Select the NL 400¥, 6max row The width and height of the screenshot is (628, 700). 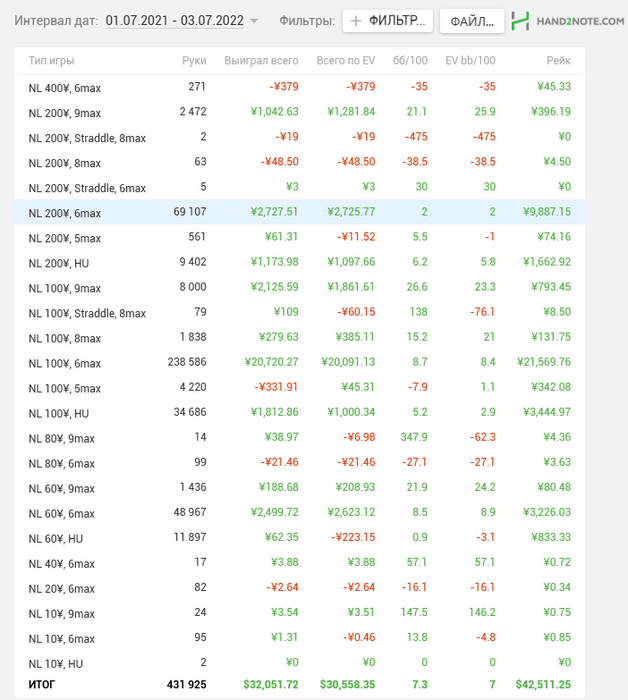pos(299,87)
